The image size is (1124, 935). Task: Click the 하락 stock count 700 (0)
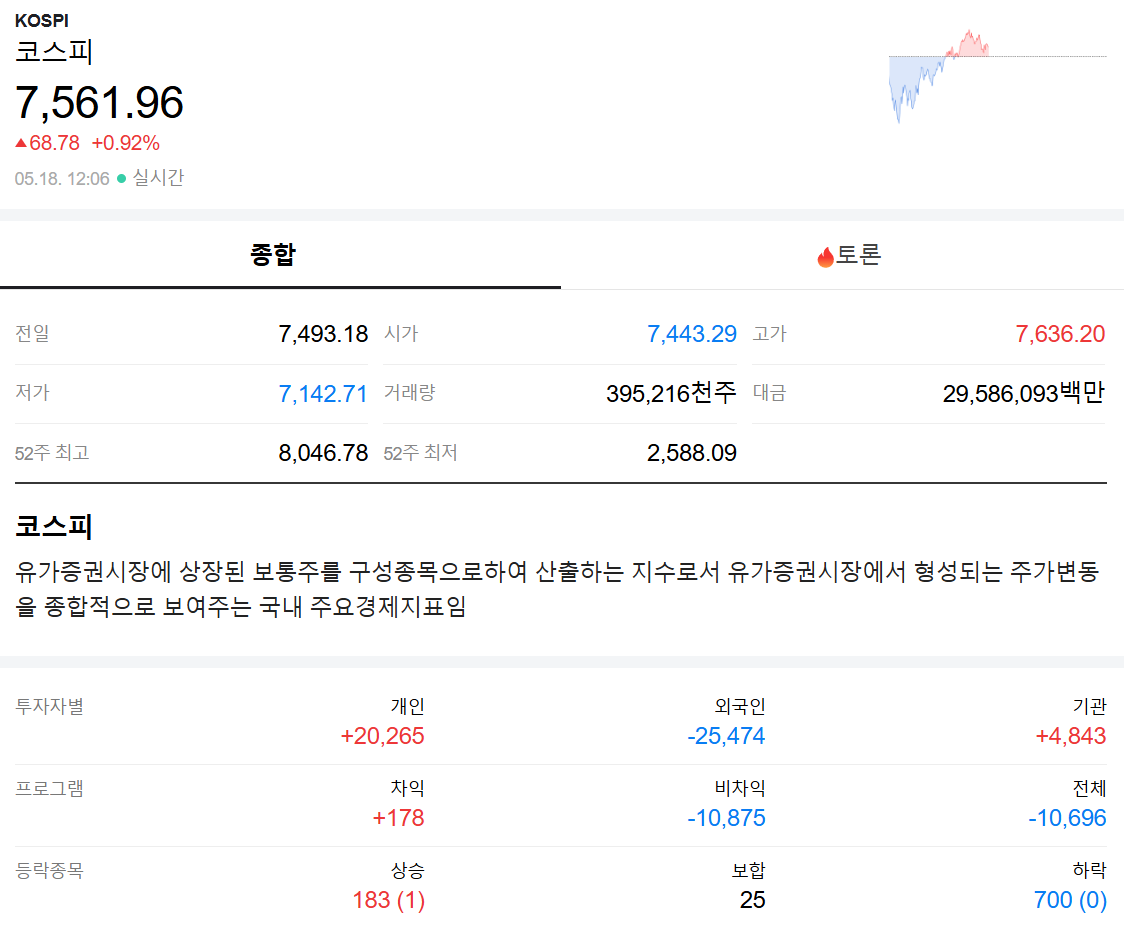tap(1070, 900)
